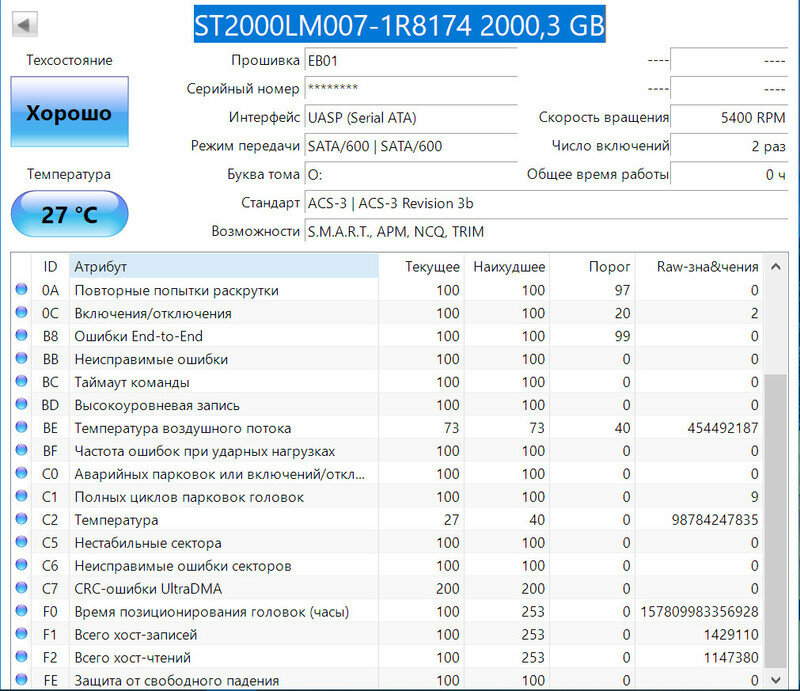Viewport: 800px width, 691px height.
Task: Click the Хорошо health status button
Action: point(69,112)
